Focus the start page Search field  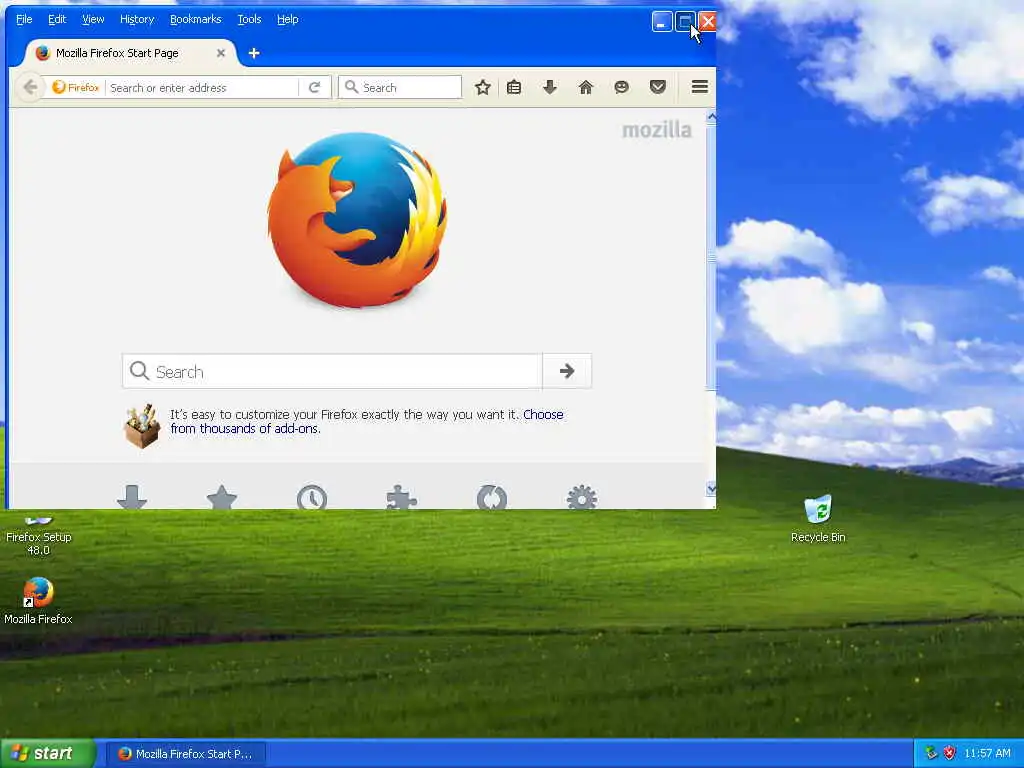(x=332, y=371)
